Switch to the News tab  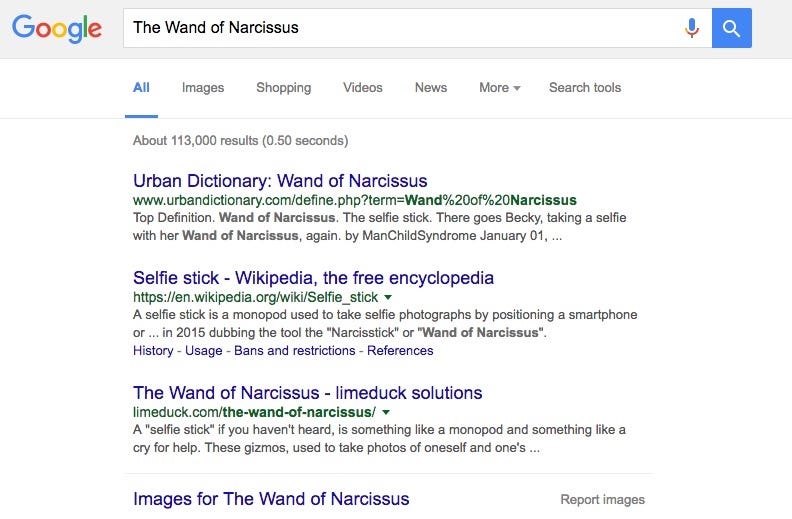tap(431, 87)
